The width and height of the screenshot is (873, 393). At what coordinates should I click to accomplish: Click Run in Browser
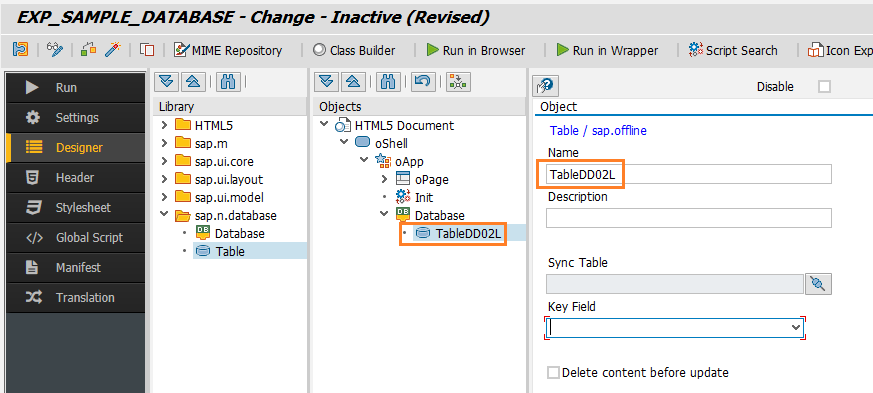click(476, 50)
